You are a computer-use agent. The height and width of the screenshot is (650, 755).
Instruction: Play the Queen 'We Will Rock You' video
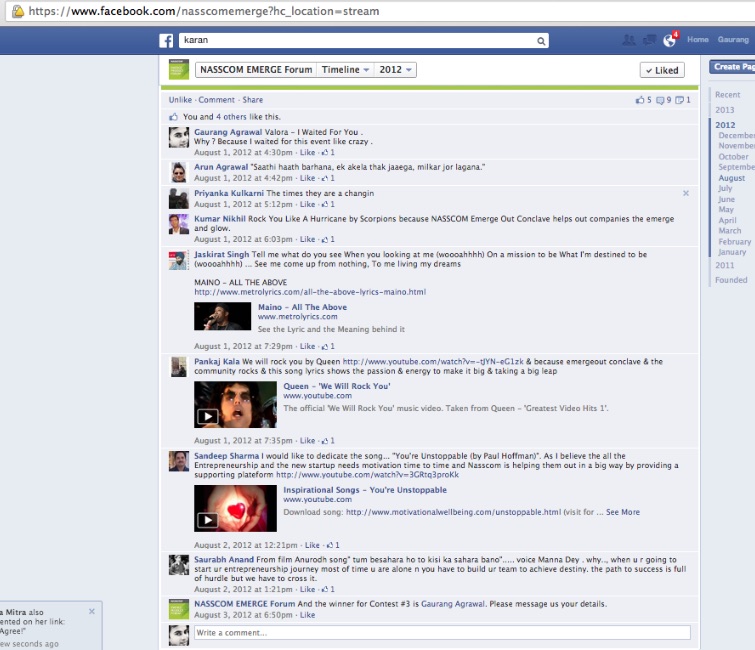pyautogui.click(x=235, y=404)
